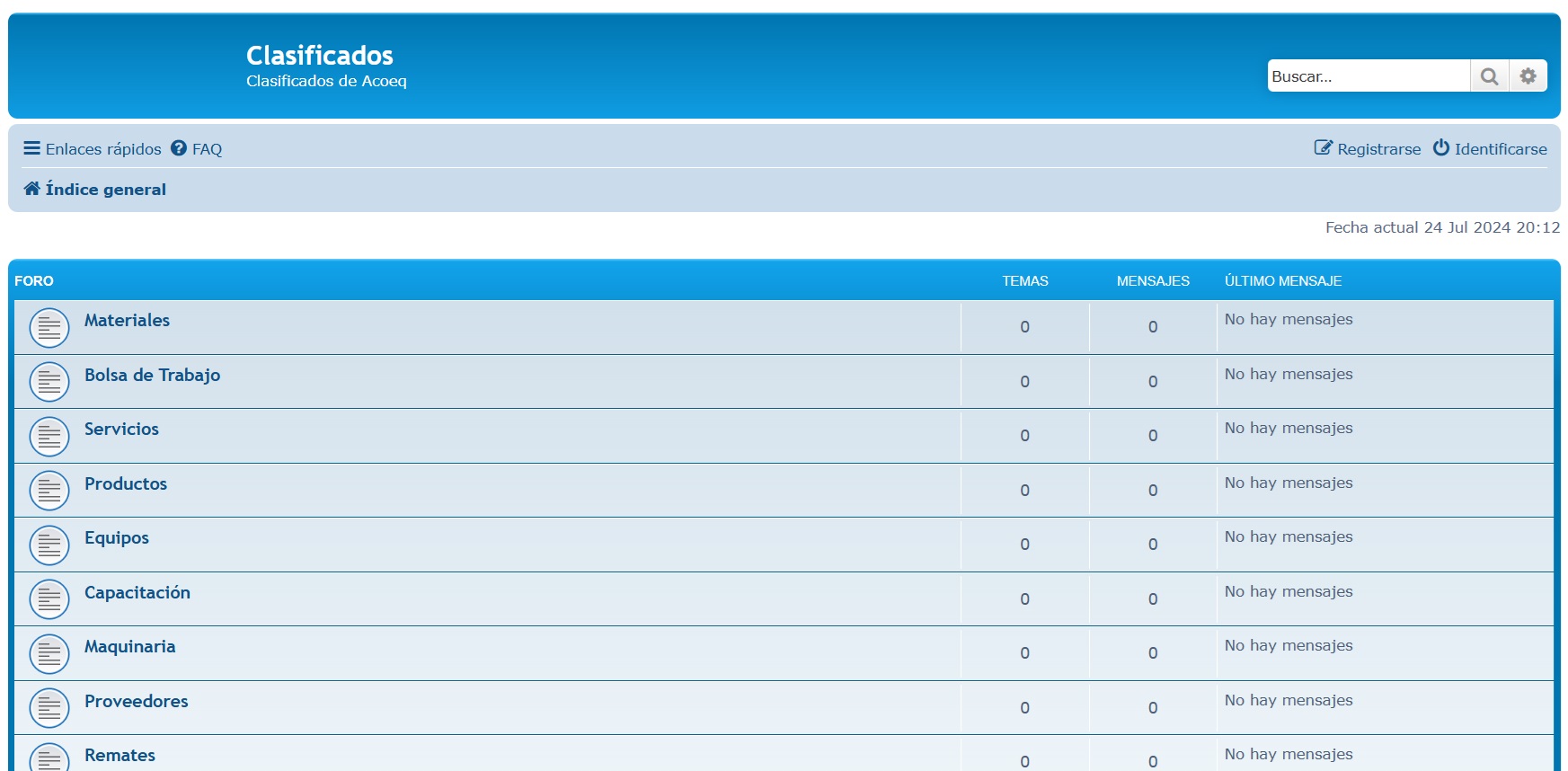Click the Equipos forum status icon
1568x771 pixels.
[x=49, y=545]
